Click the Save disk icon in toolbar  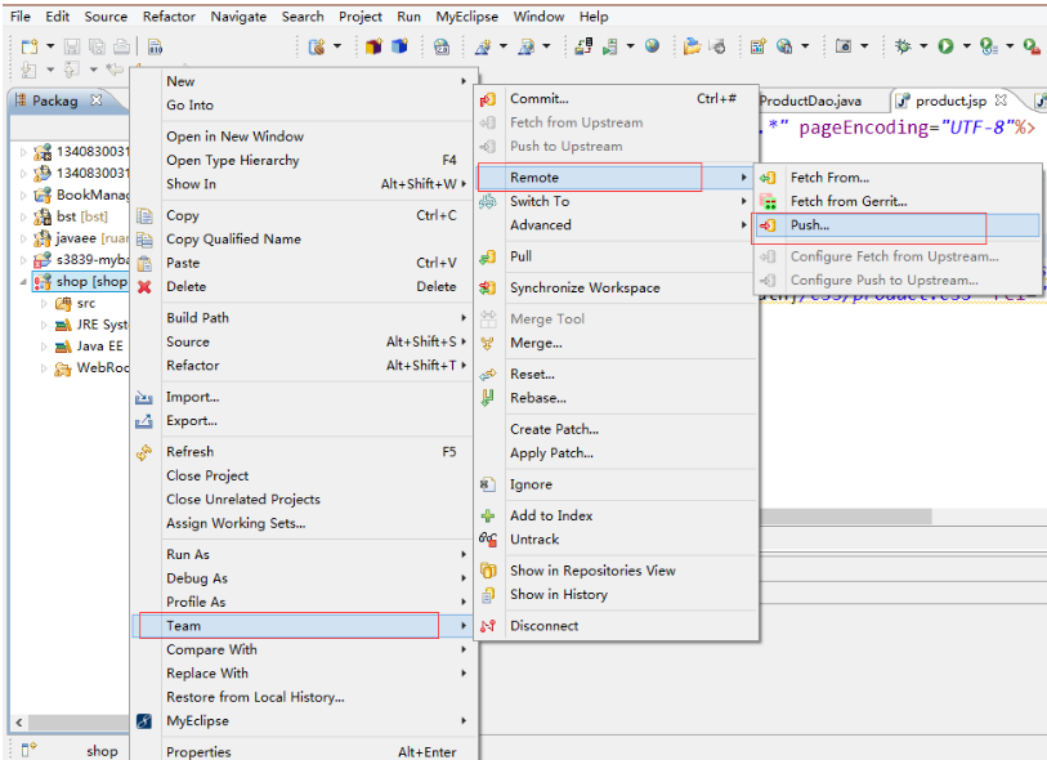click(x=71, y=46)
